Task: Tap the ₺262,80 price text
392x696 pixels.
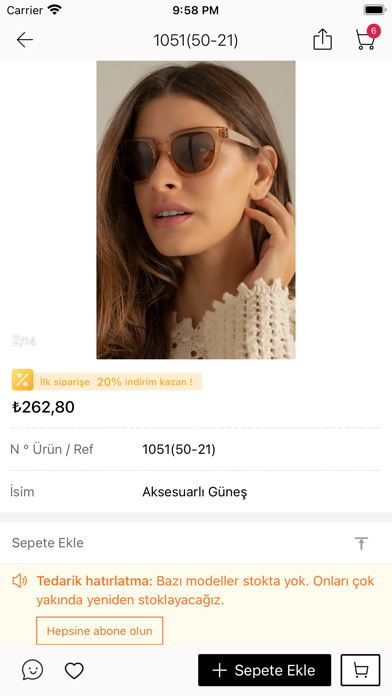Action: coord(44,407)
